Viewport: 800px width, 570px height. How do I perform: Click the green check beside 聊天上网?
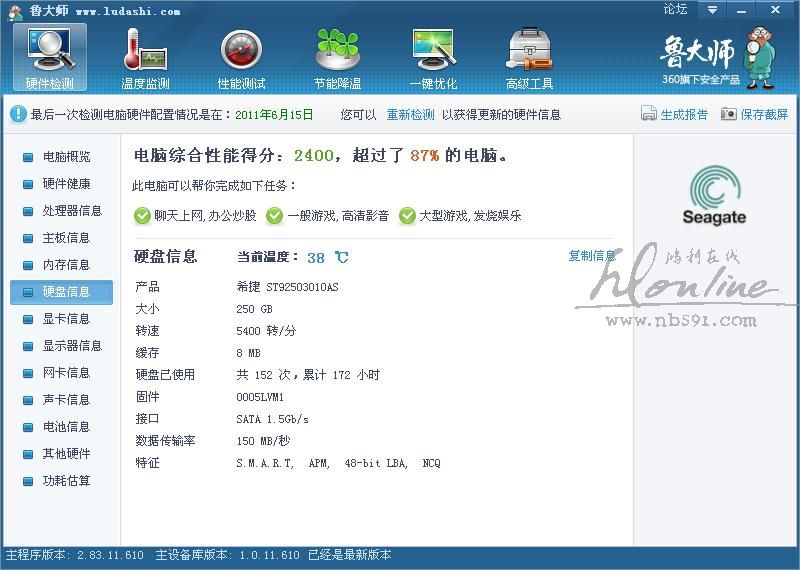[142, 216]
